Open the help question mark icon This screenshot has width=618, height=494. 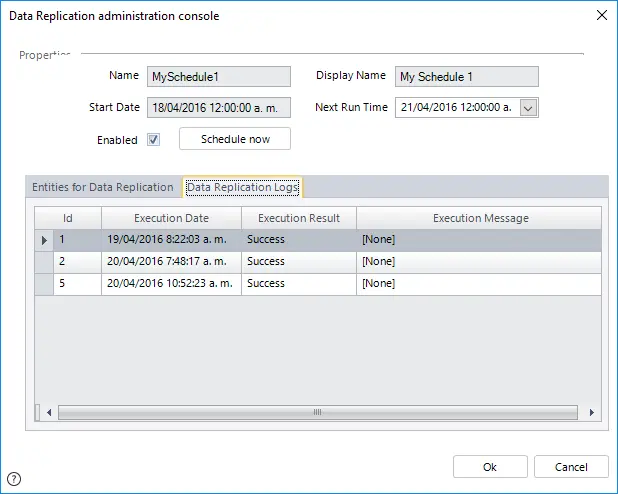tap(14, 479)
